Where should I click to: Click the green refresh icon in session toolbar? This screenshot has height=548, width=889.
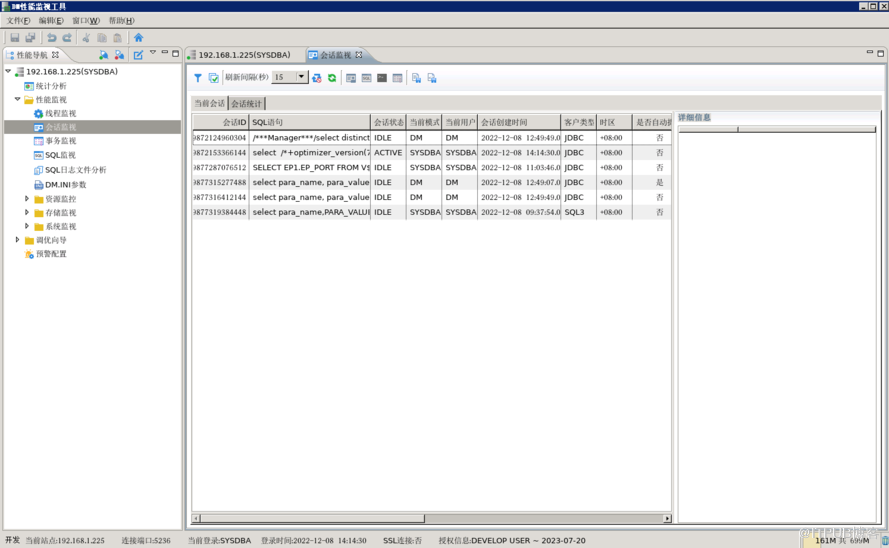click(x=332, y=78)
